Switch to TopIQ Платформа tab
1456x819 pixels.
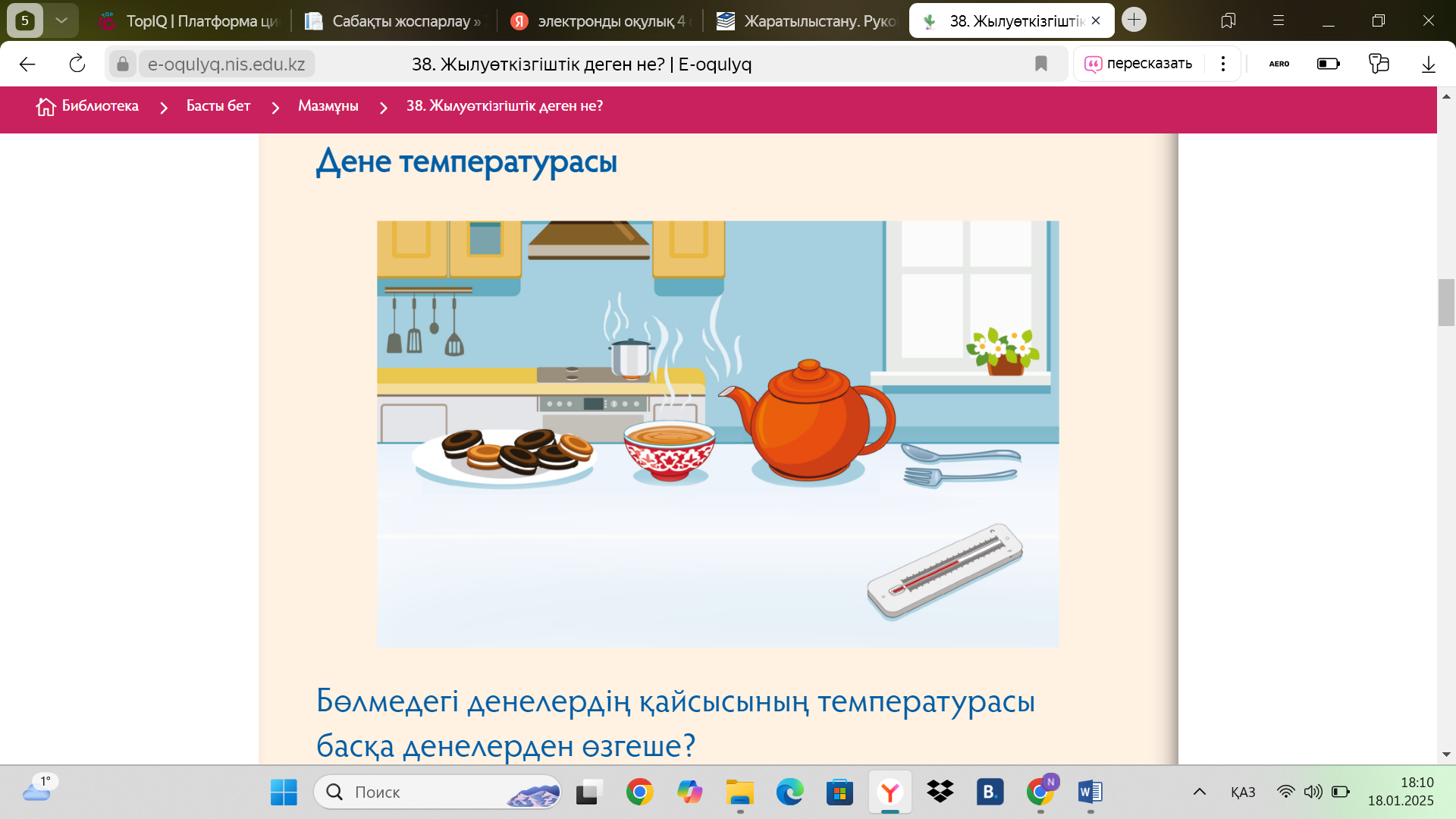190,21
